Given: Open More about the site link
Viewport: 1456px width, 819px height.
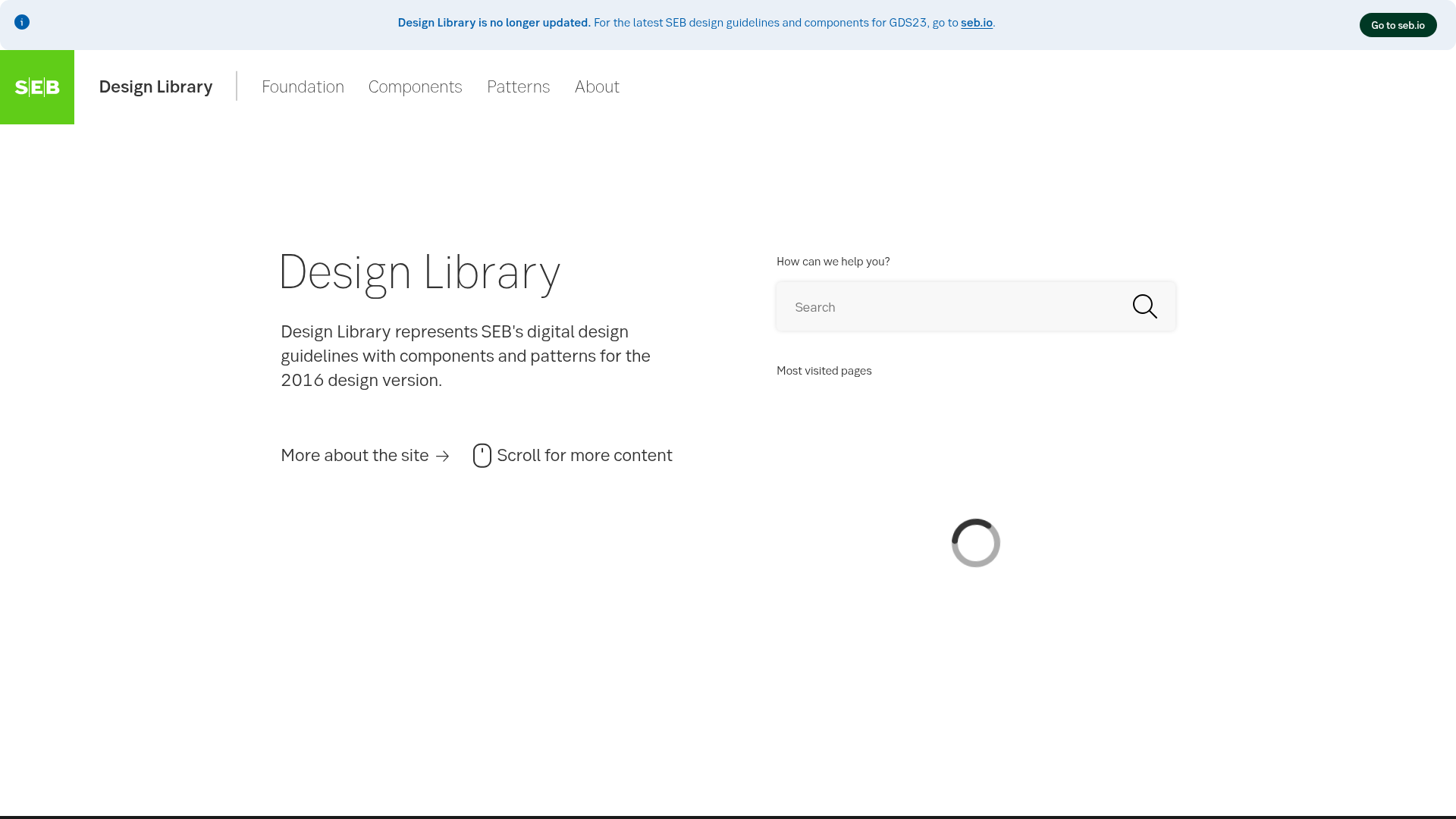Looking at the screenshot, I should click(365, 455).
